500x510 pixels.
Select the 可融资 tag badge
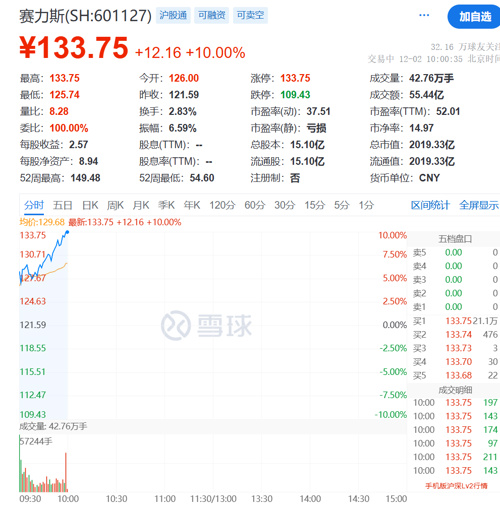212,15
